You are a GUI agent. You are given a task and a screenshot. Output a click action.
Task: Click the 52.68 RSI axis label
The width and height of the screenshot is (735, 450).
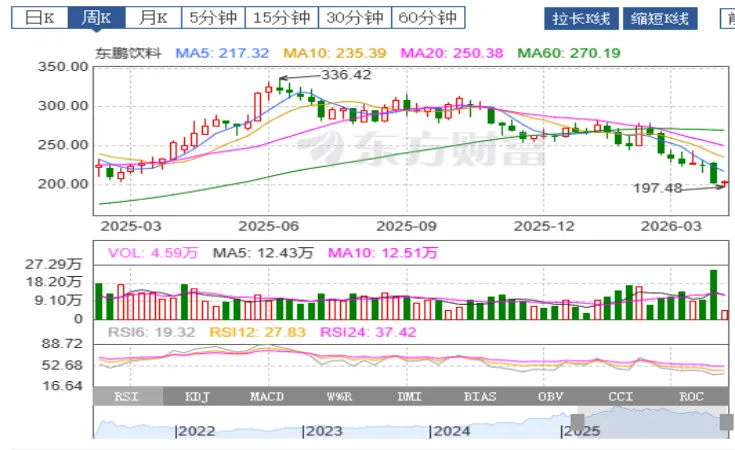(62, 365)
